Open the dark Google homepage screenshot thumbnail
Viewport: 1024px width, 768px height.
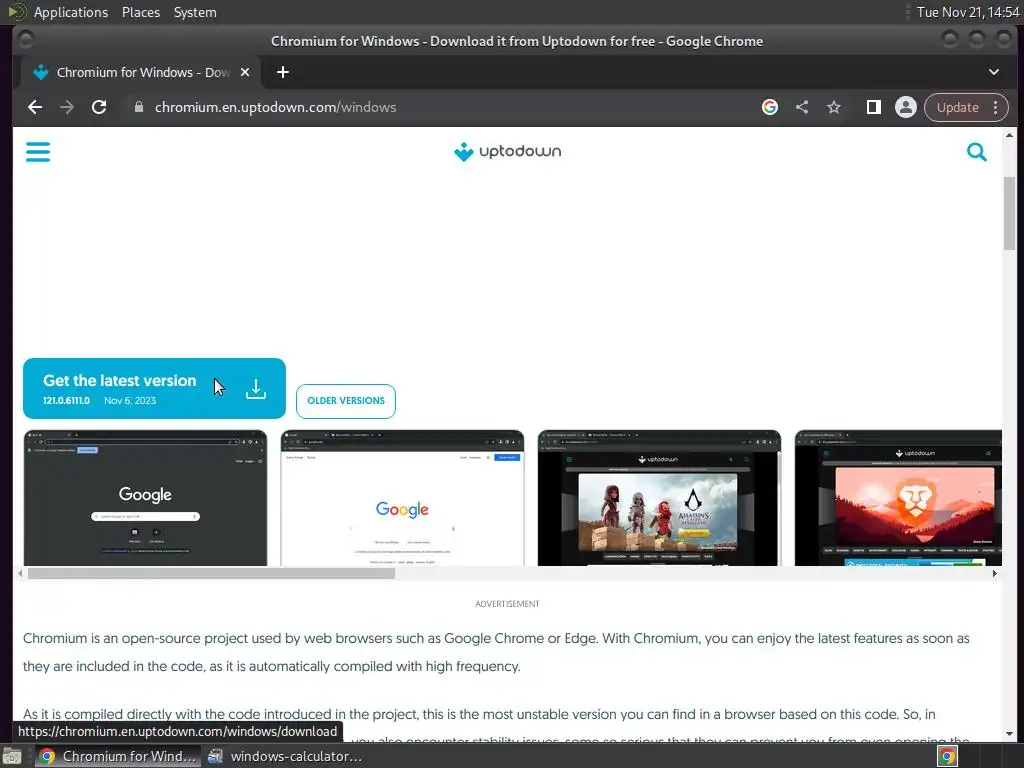coord(145,498)
